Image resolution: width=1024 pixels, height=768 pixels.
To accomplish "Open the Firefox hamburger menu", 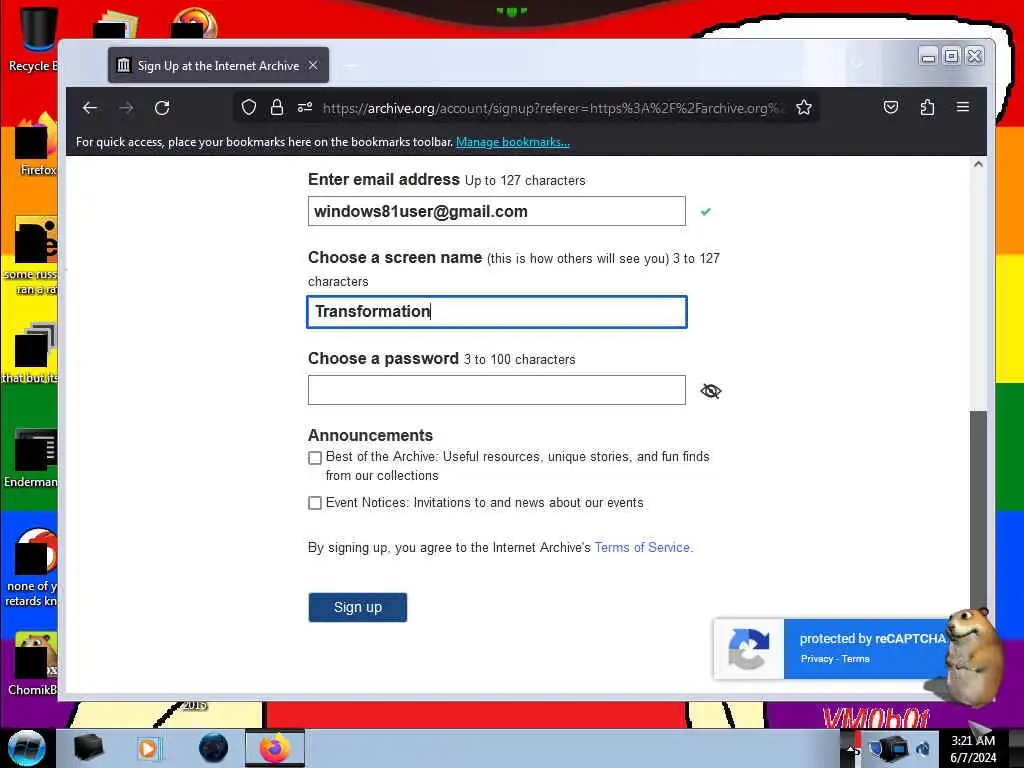I will coord(963,107).
